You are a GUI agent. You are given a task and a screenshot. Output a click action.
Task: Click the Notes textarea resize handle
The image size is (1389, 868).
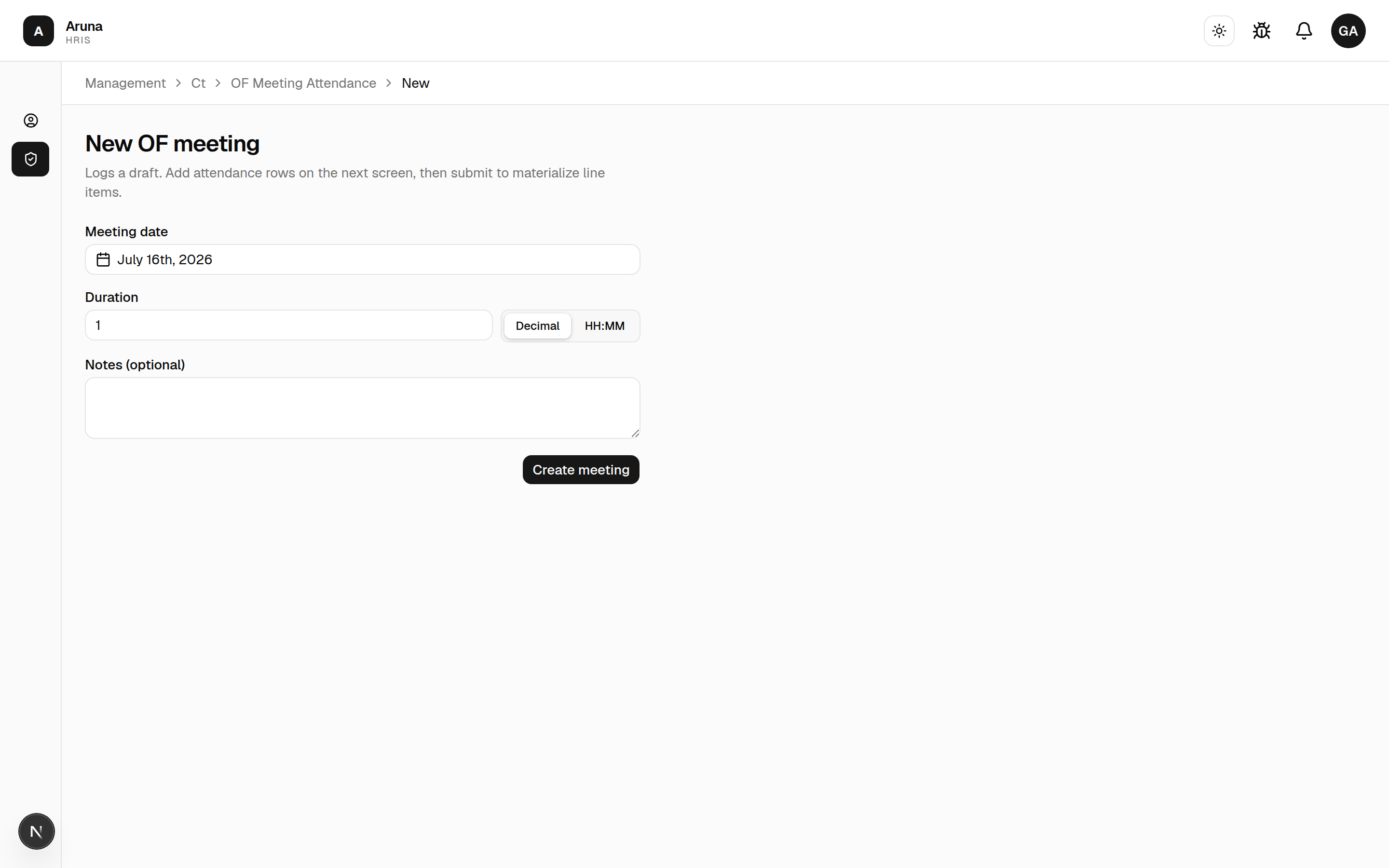pos(635,434)
